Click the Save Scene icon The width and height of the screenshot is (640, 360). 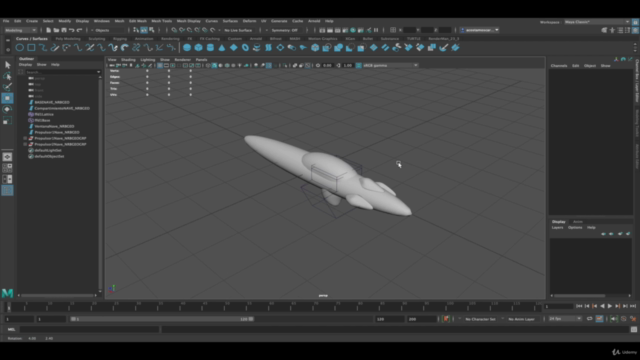64,30
